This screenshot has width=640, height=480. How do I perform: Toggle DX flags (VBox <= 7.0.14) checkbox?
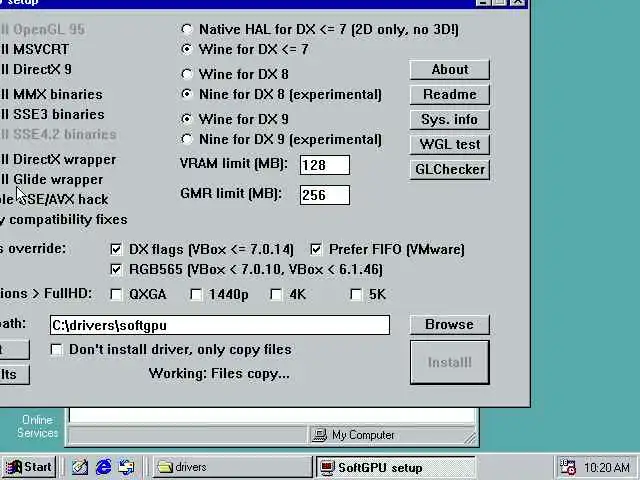pyautogui.click(x=116, y=249)
